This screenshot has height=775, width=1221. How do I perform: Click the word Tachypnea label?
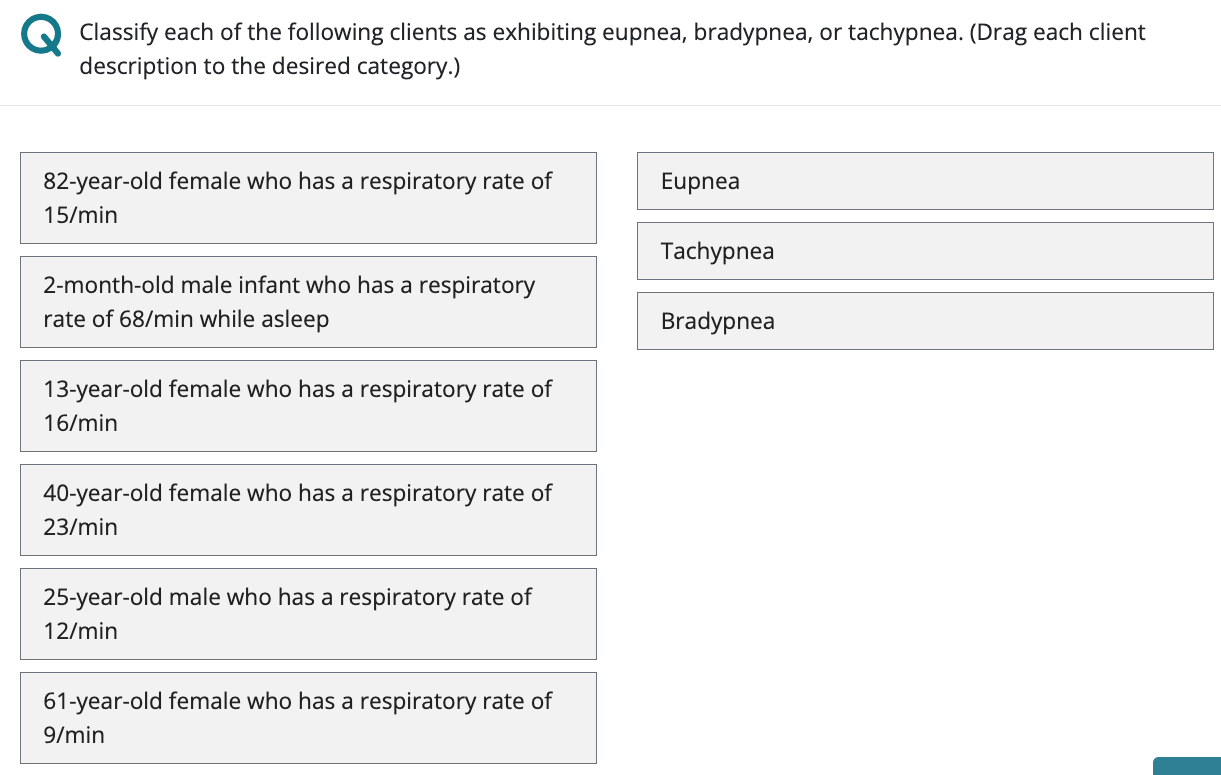(x=717, y=251)
